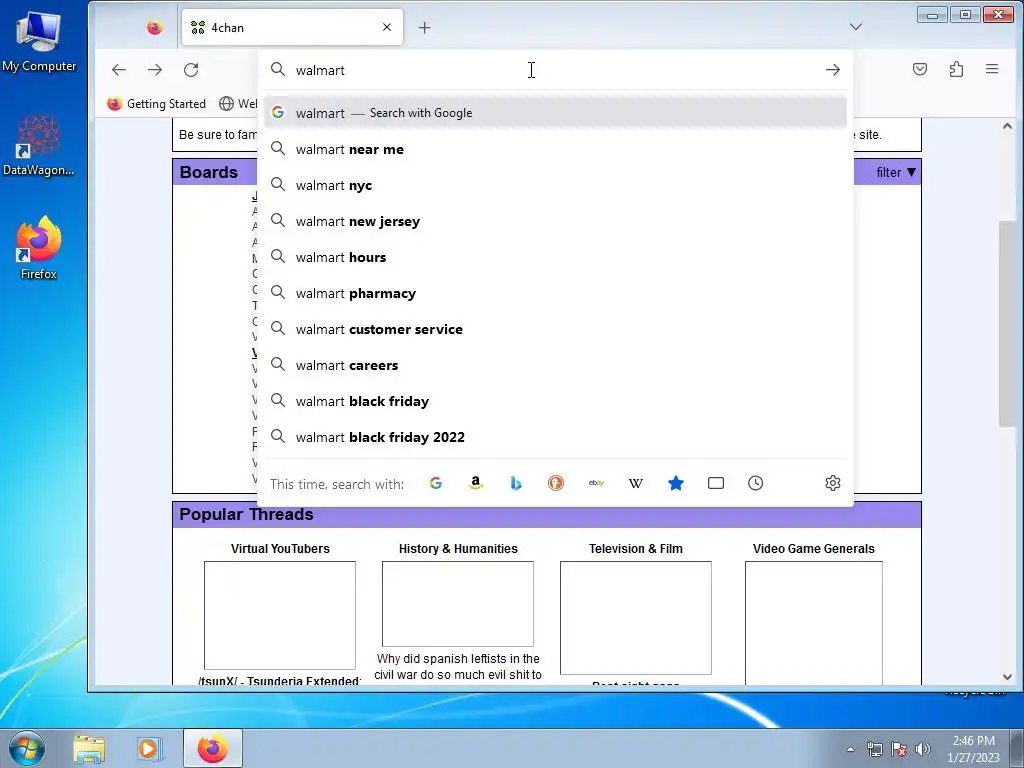Select suggestion 'walmart customer service'
1024x768 pixels.
click(x=556, y=329)
